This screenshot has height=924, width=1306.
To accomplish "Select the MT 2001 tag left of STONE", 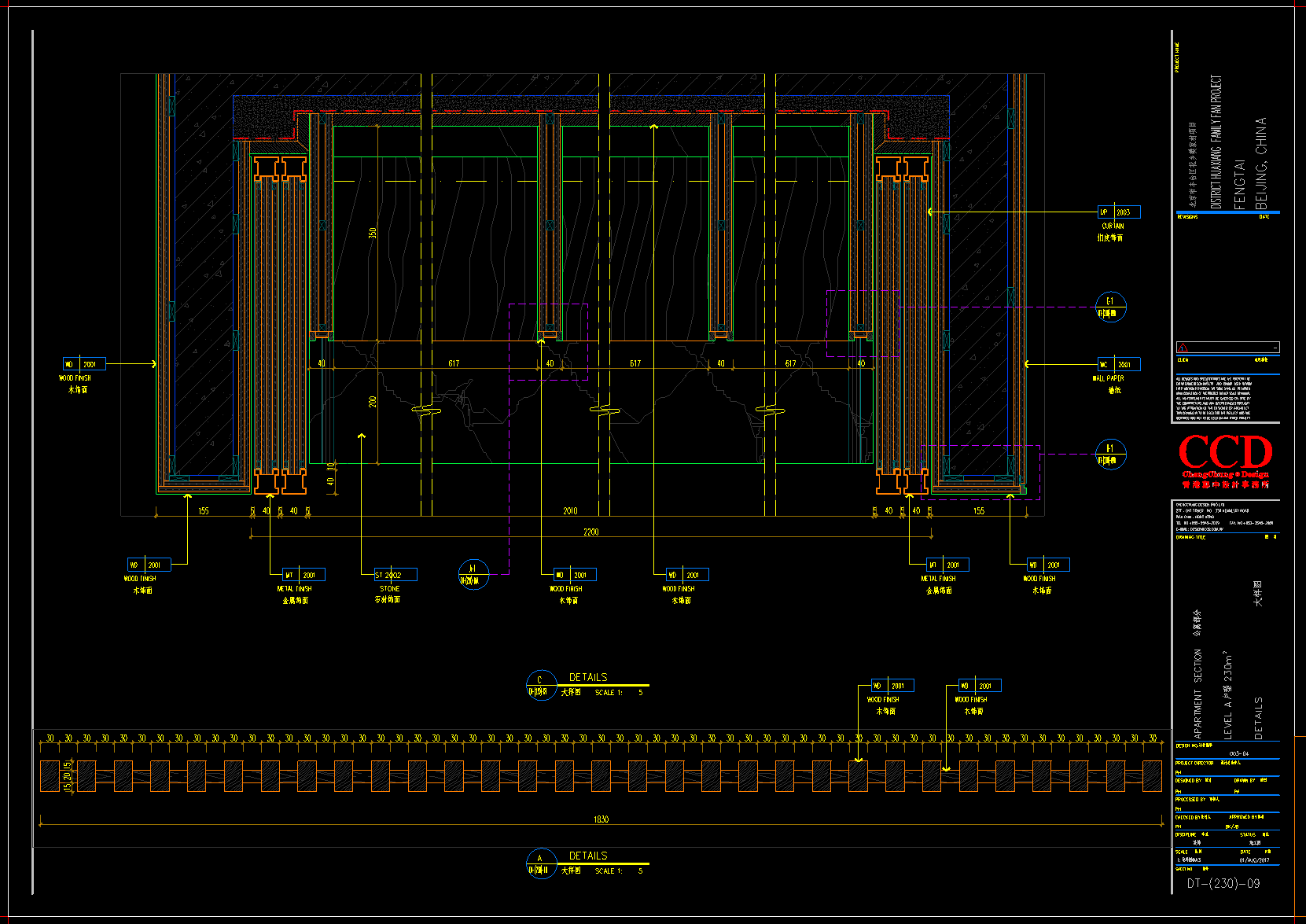I will 303,575.
